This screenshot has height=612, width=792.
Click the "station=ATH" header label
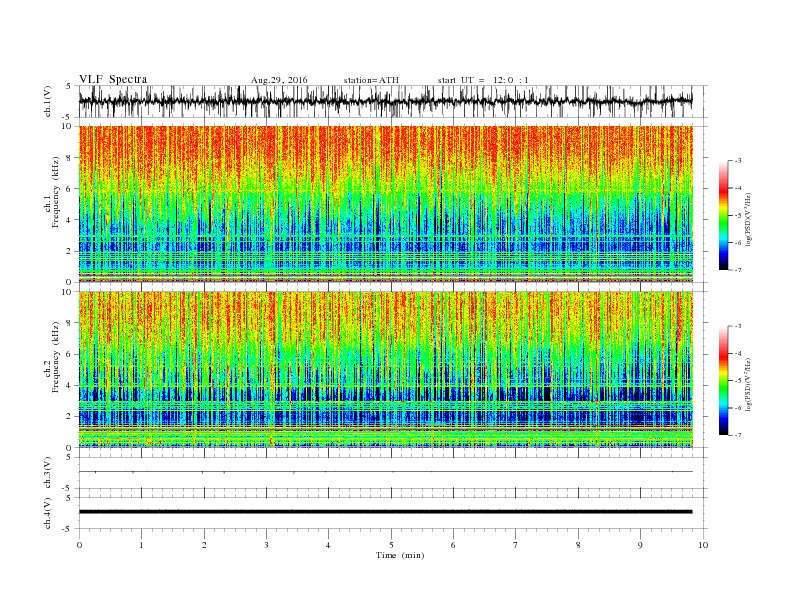click(371, 80)
